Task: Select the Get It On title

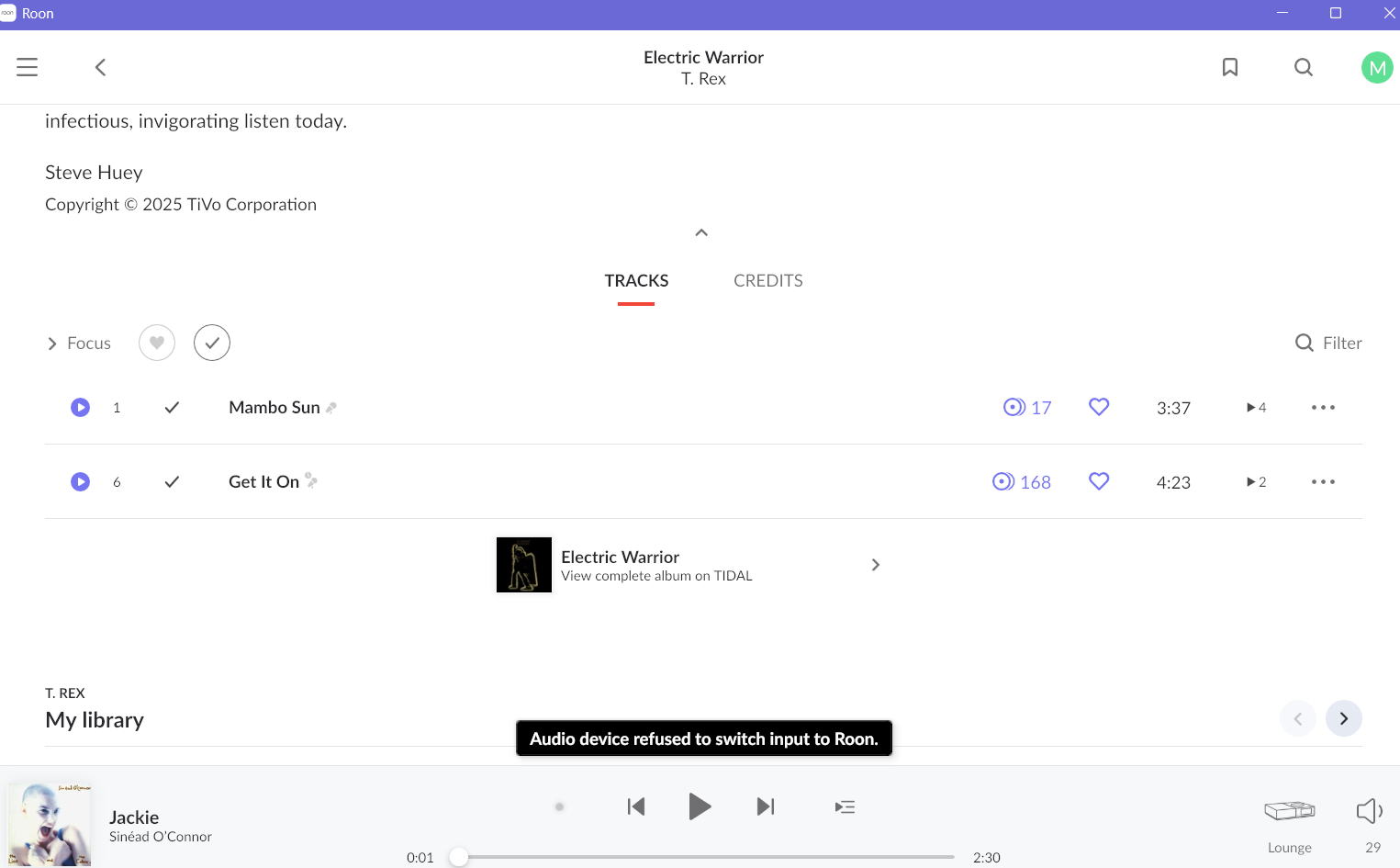Action: click(x=264, y=481)
